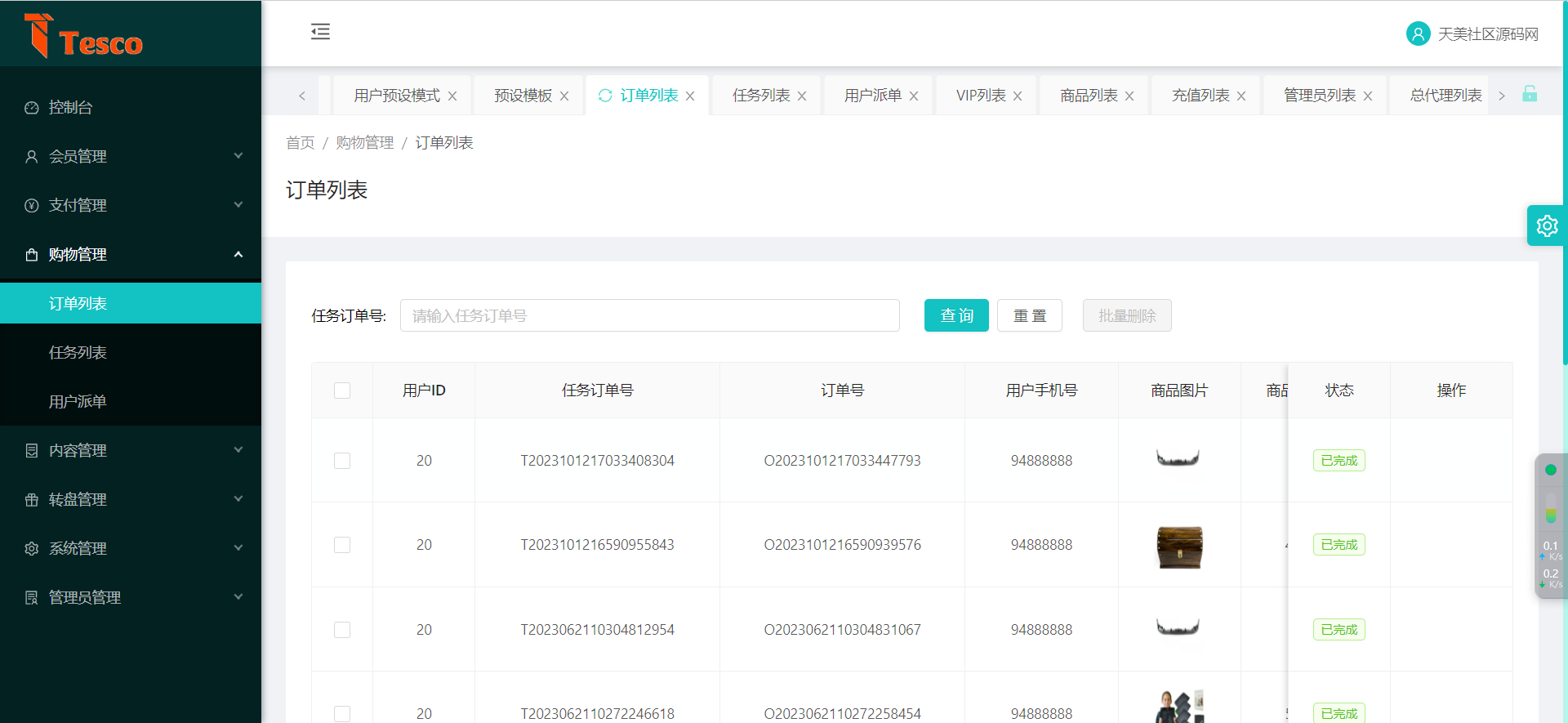This screenshot has width=1568, height=723.
Task: Close the 订单列表 tab
Action: click(x=690, y=96)
